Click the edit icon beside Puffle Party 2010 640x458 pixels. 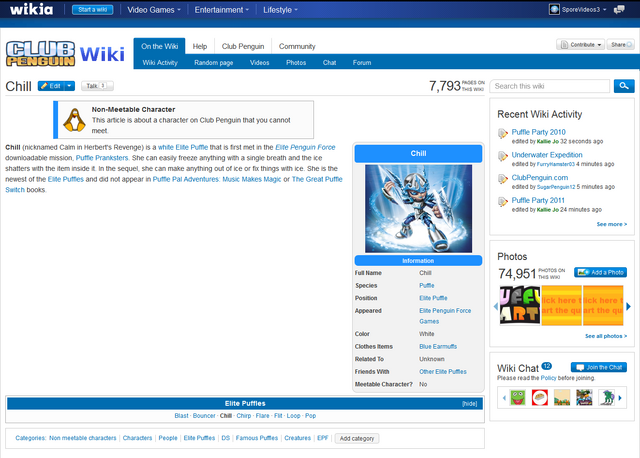(x=503, y=134)
